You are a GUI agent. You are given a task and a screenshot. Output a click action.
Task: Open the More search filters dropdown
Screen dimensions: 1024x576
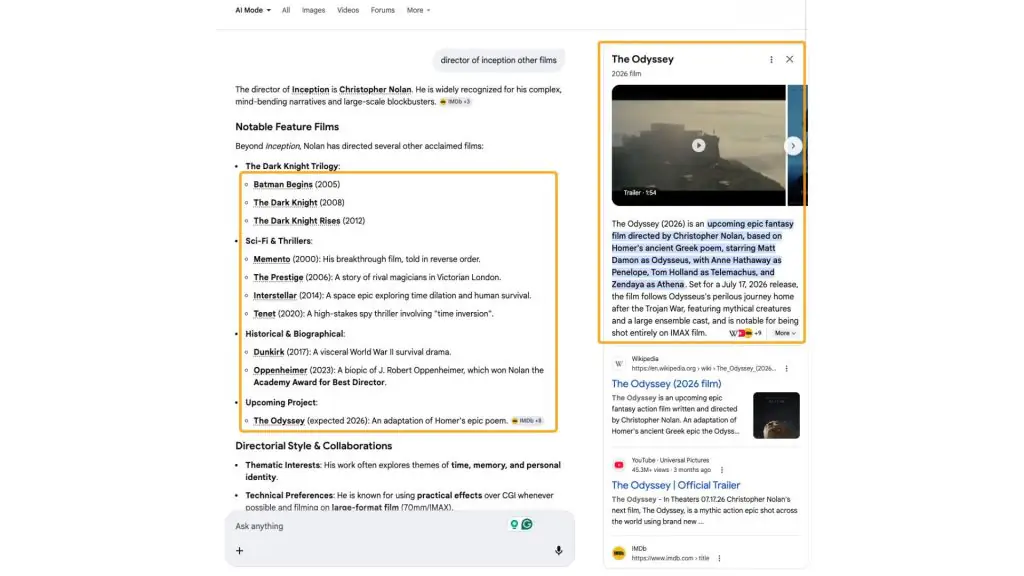(418, 10)
